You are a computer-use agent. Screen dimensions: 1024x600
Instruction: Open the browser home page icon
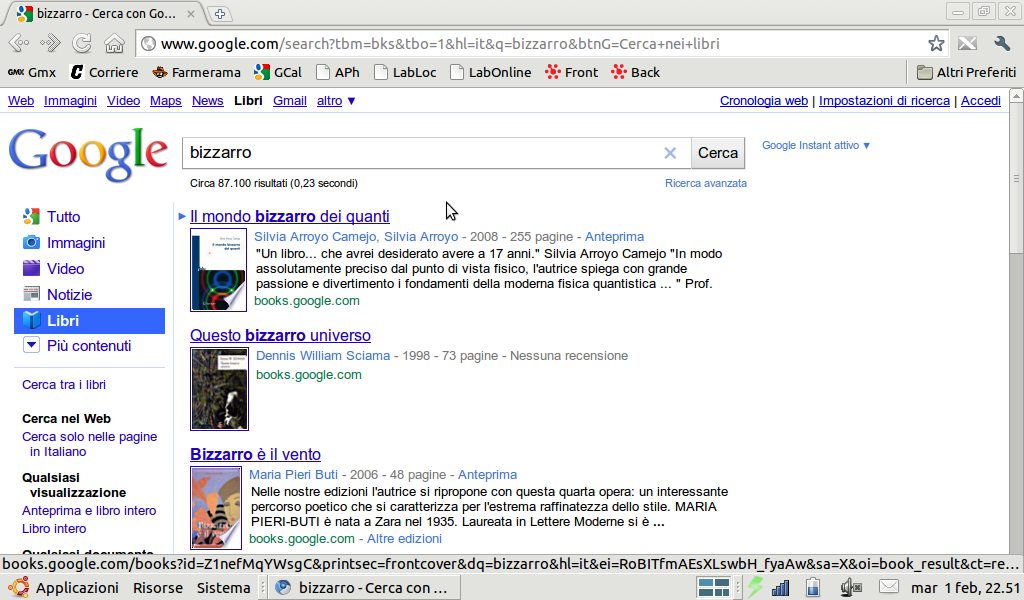tap(114, 44)
